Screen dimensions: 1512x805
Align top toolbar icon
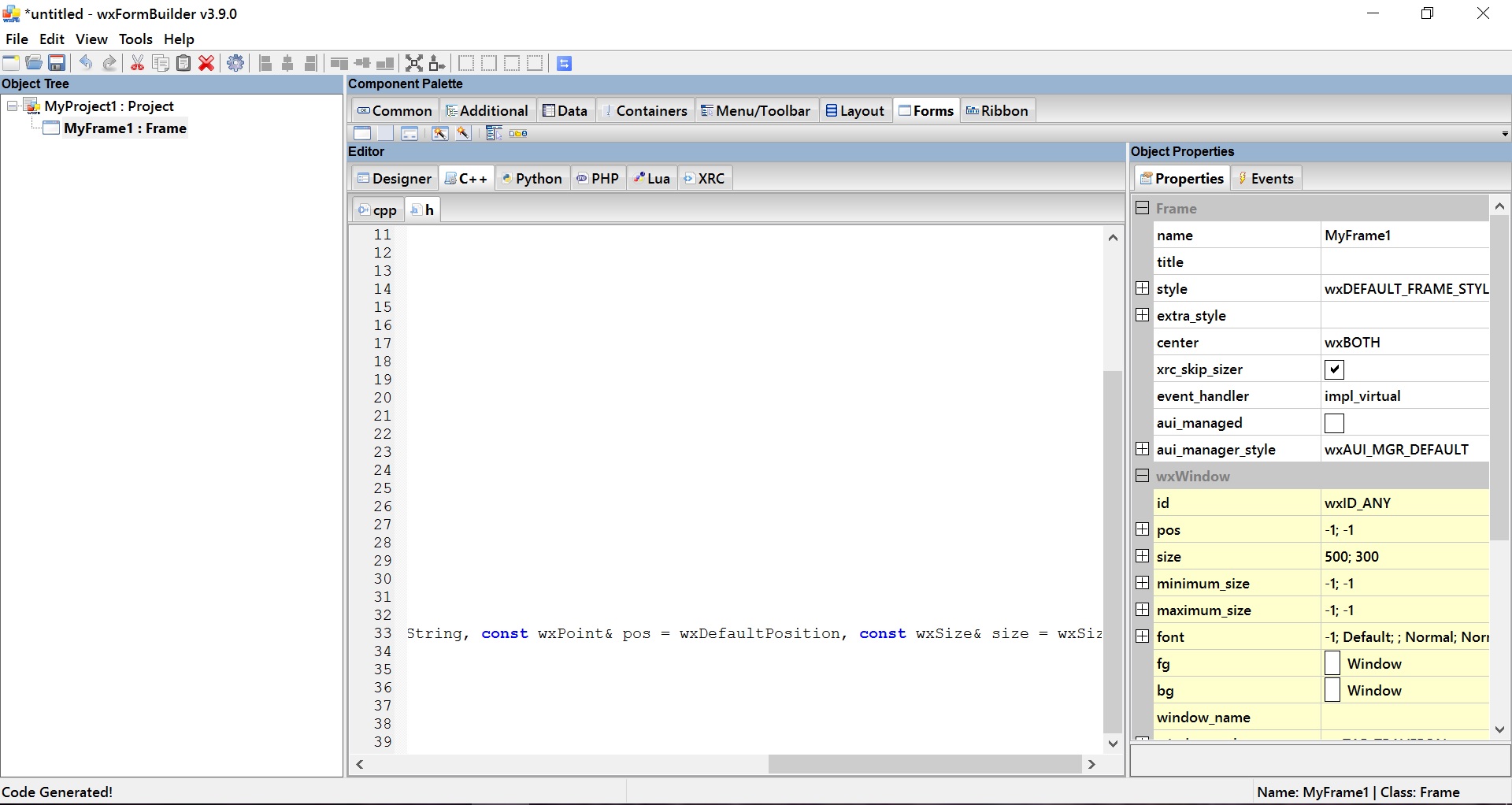[339, 63]
